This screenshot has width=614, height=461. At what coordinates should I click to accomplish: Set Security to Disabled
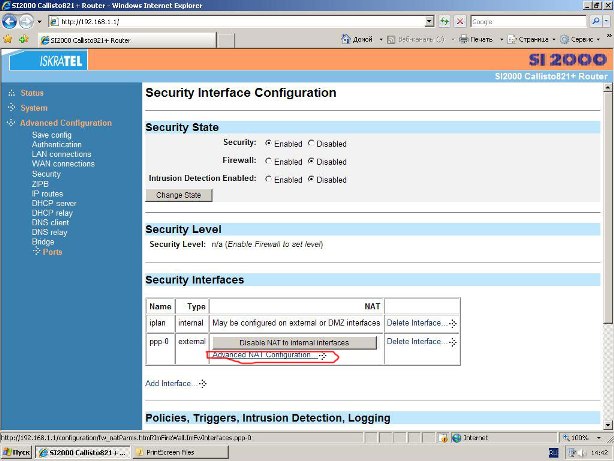311,143
